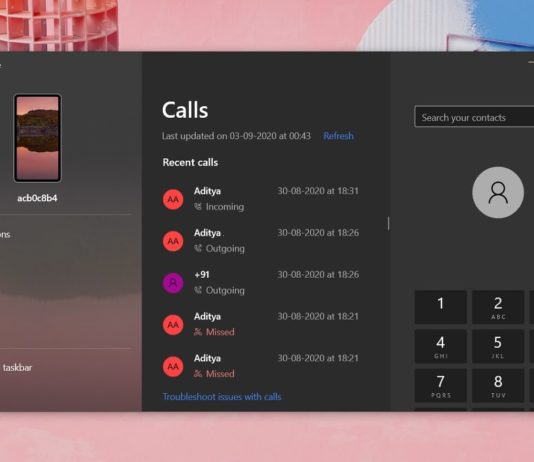Dial digit 8 TUV on the keypad
Image resolution: width=534 pixels, height=462 pixels.
pos(498,385)
